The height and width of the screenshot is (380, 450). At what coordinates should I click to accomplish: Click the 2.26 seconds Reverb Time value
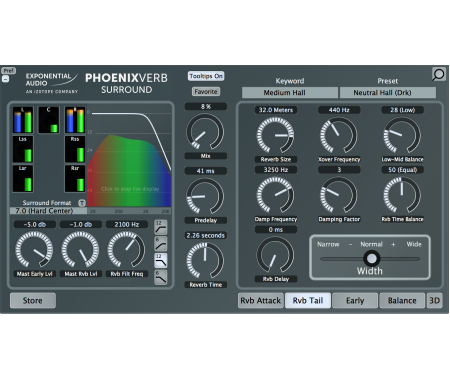(206, 235)
